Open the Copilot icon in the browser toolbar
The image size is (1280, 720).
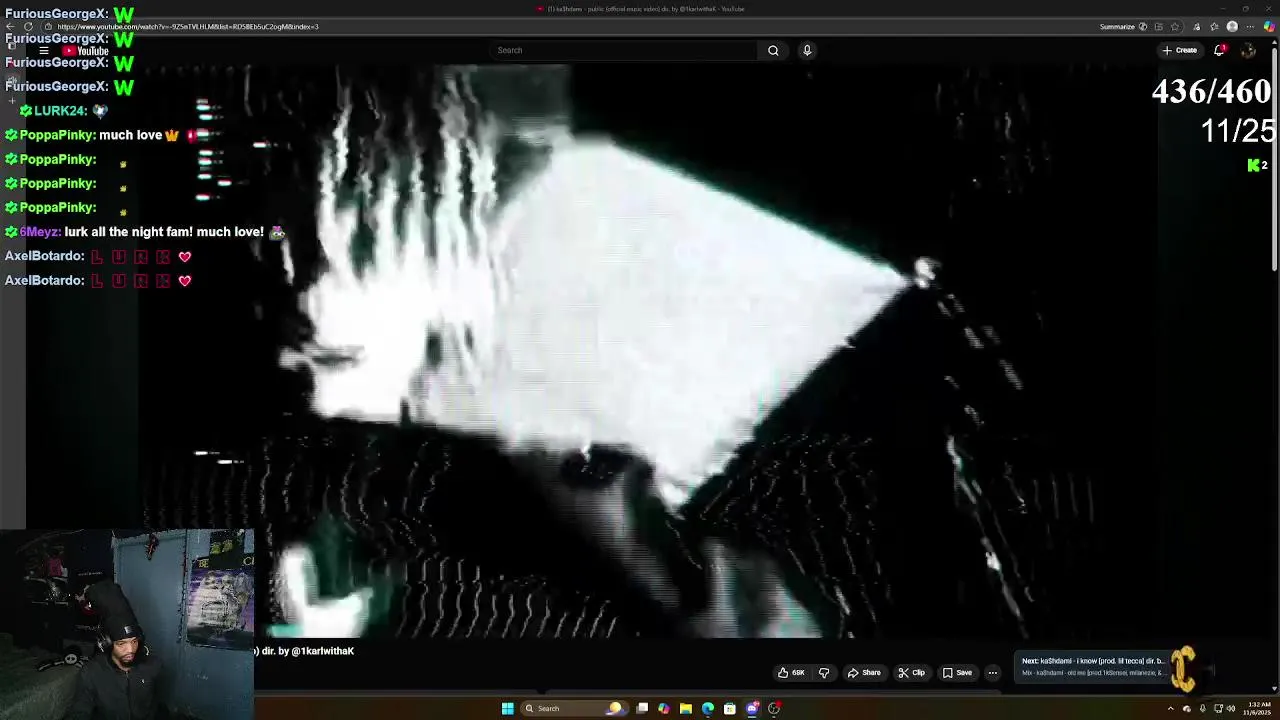pos(1269,27)
